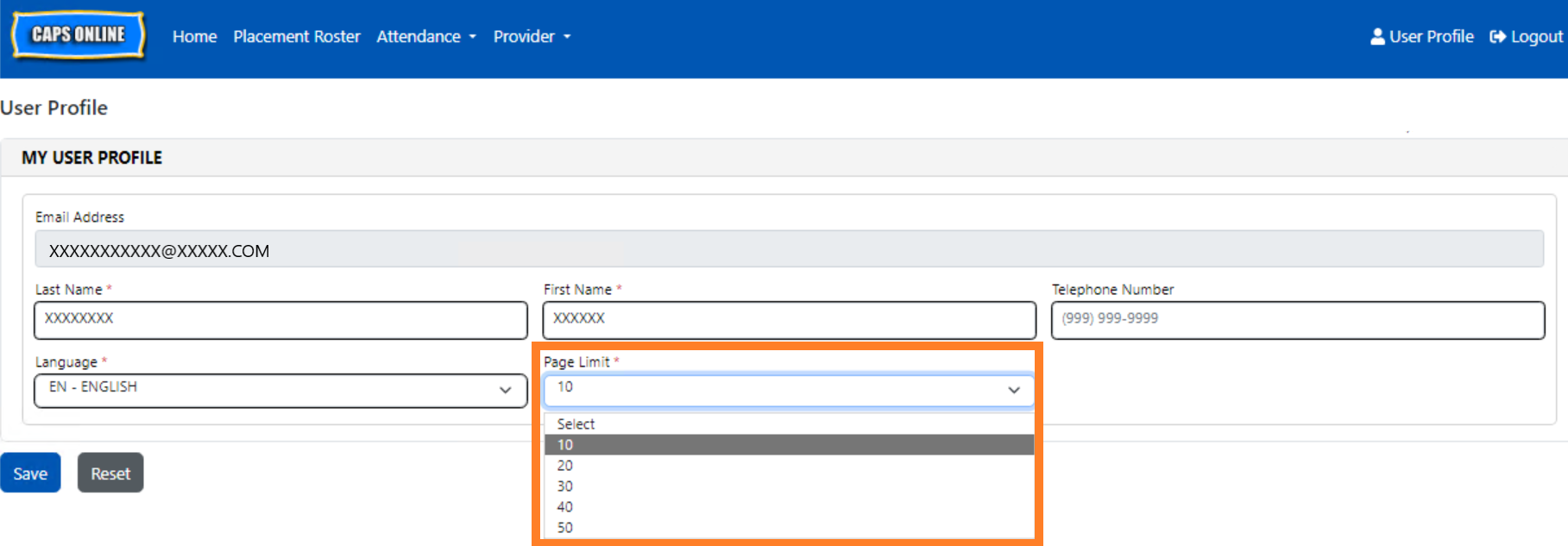The width and height of the screenshot is (1568, 546).
Task: Click the Telephone Number field
Action: [1297, 319]
